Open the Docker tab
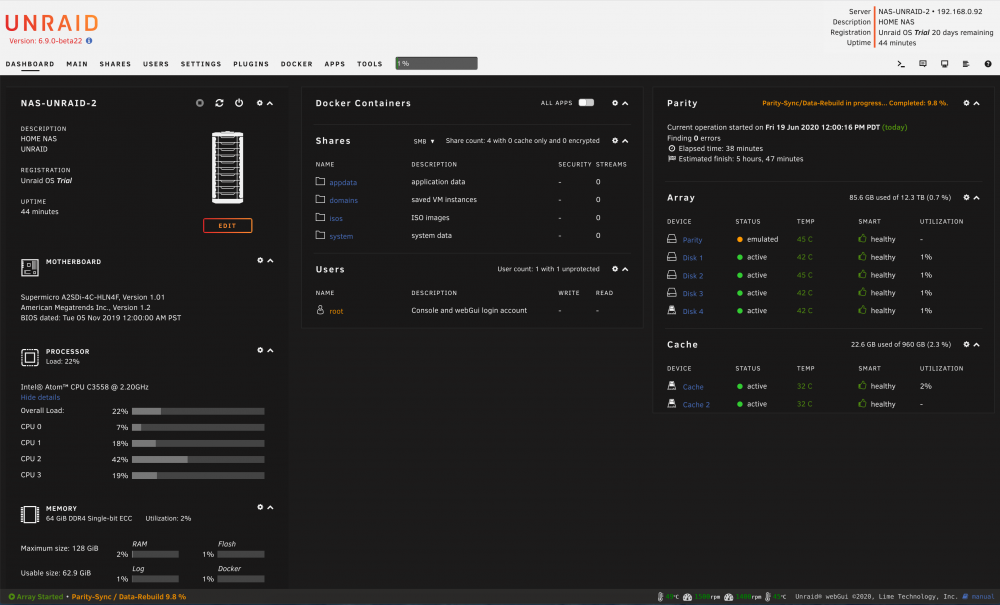 coord(297,64)
